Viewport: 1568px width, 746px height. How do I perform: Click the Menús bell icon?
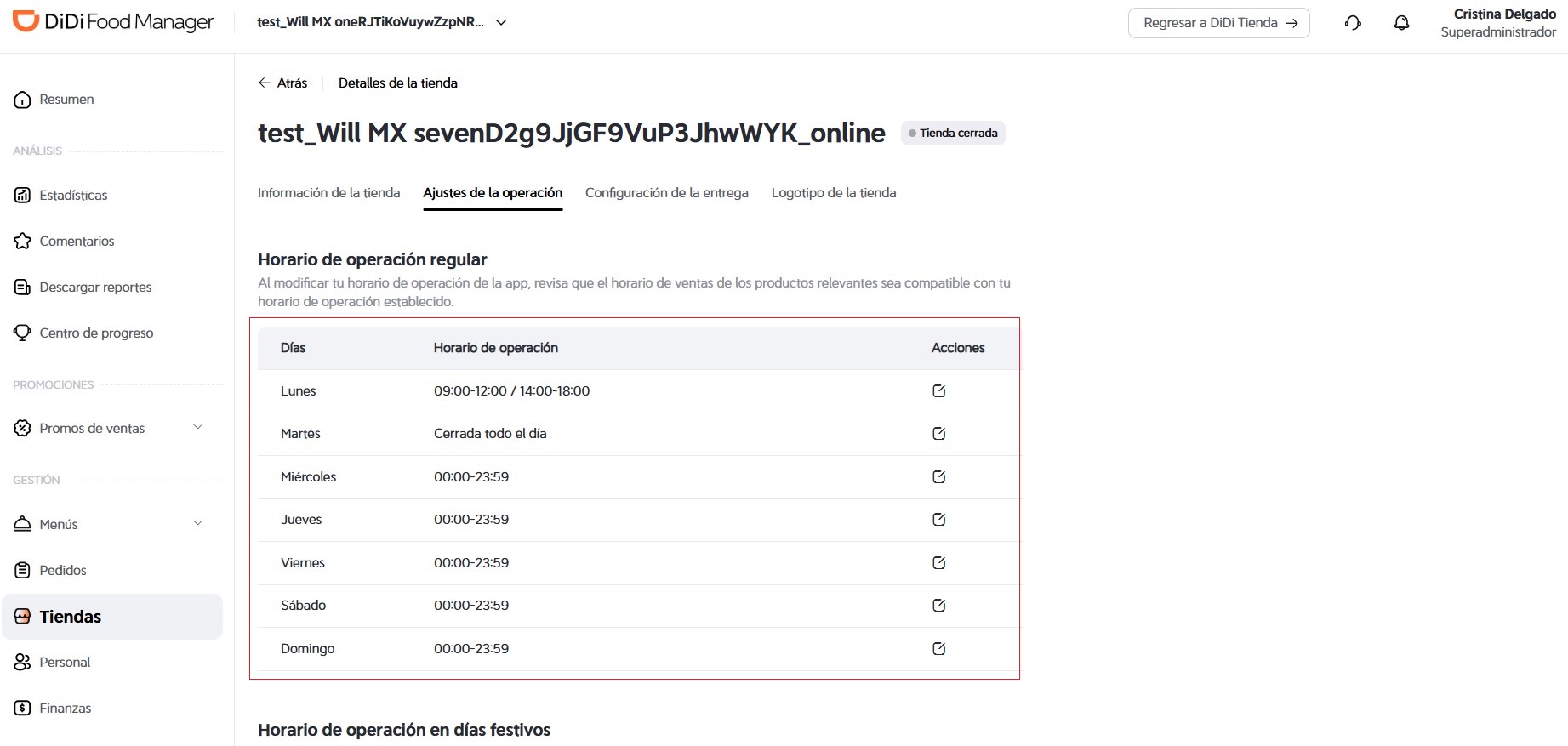(23, 524)
